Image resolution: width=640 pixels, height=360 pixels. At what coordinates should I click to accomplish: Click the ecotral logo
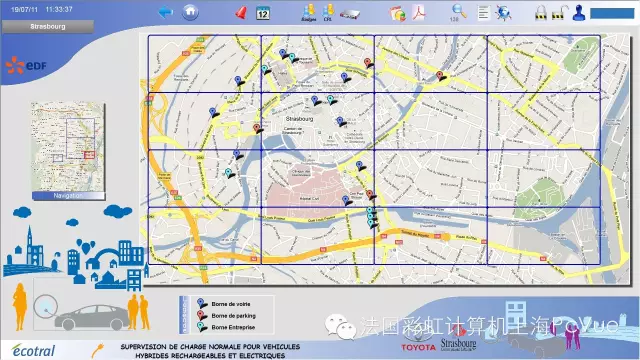click(x=33, y=350)
